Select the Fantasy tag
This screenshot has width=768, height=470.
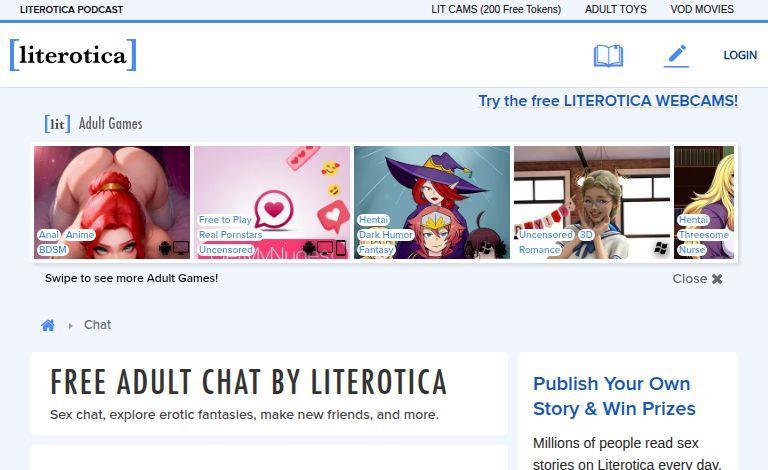[x=376, y=250]
